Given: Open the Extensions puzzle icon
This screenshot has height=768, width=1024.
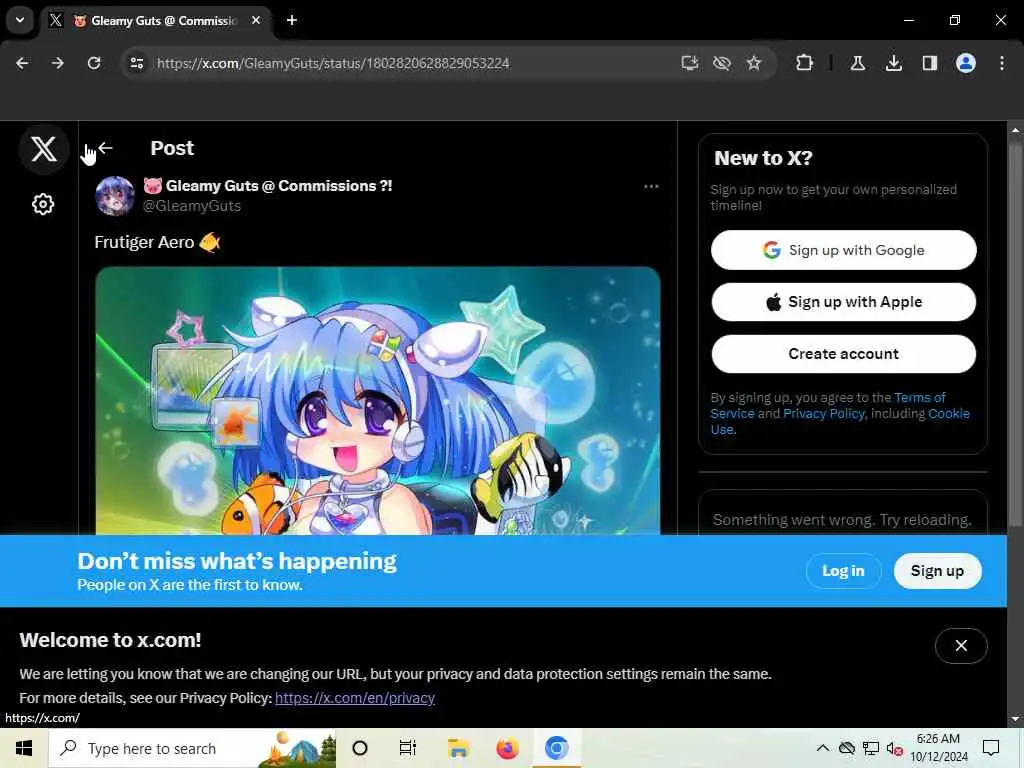Looking at the screenshot, I should click(x=805, y=63).
